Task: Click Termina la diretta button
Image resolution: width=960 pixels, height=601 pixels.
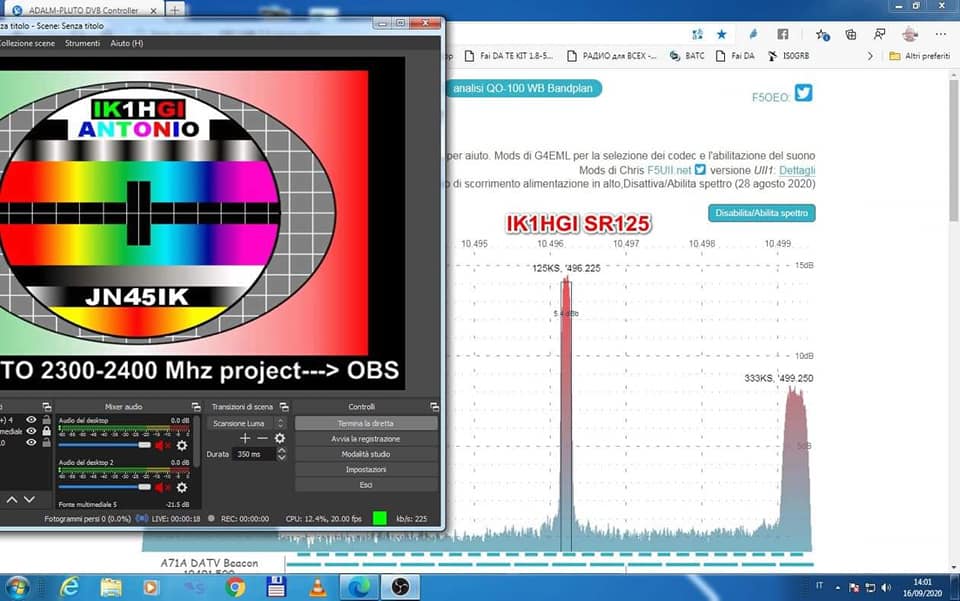Action: pyautogui.click(x=366, y=423)
